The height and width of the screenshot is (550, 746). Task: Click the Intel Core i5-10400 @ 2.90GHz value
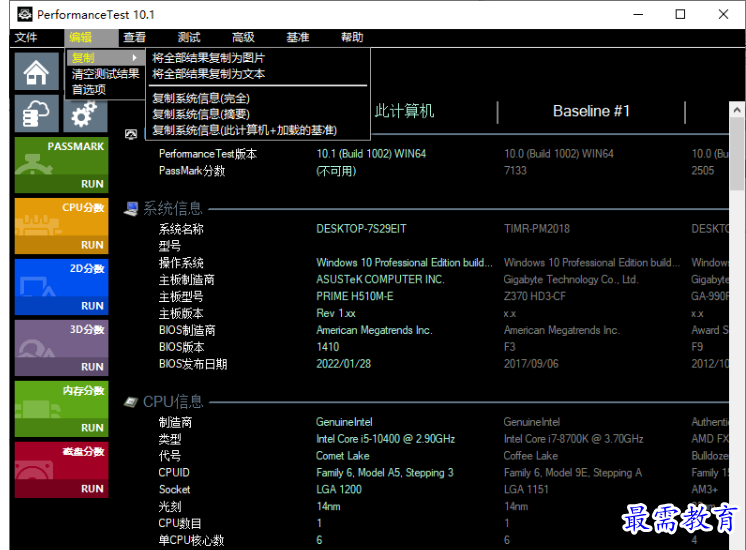[385, 439]
